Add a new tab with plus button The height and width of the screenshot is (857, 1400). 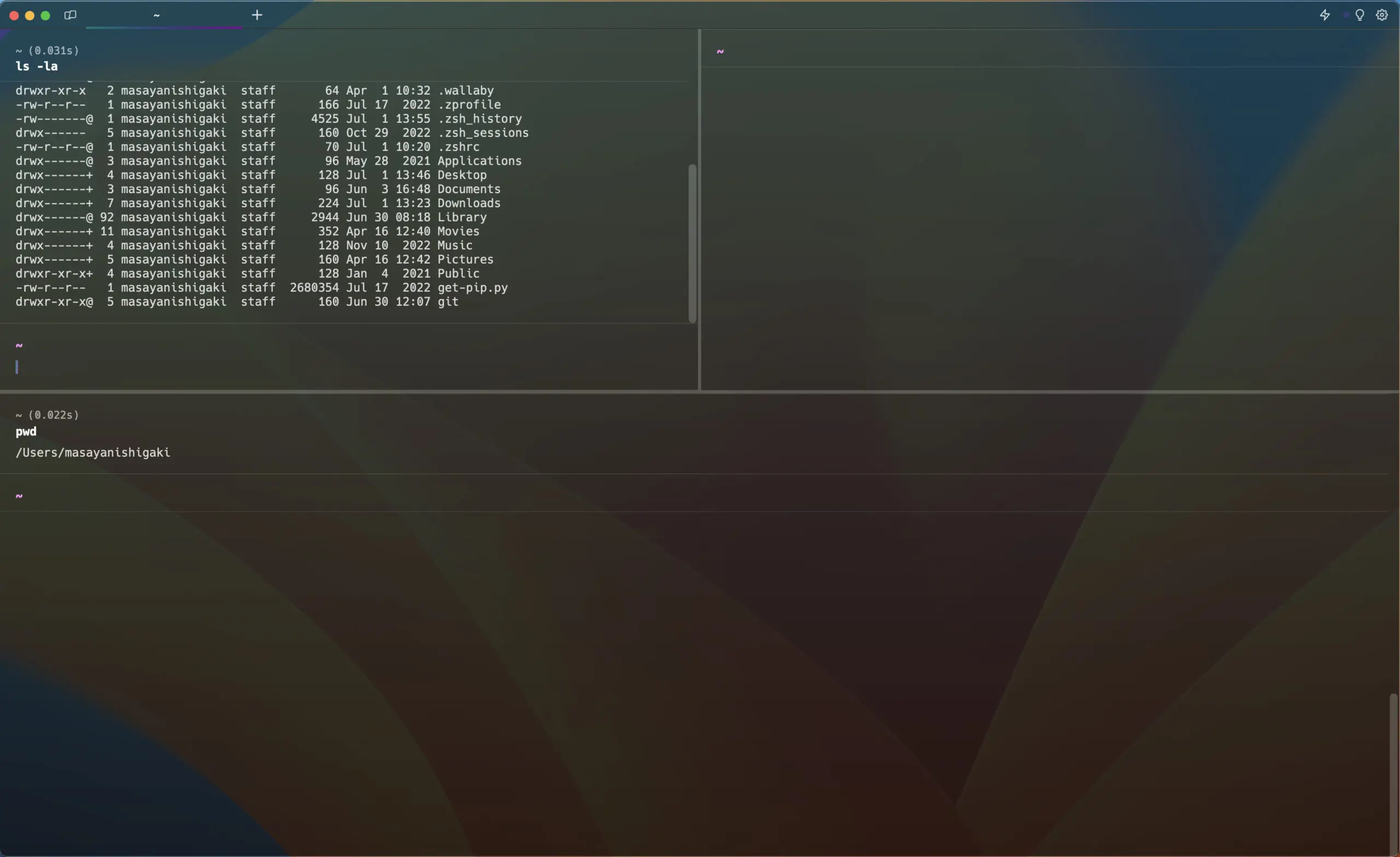(257, 15)
